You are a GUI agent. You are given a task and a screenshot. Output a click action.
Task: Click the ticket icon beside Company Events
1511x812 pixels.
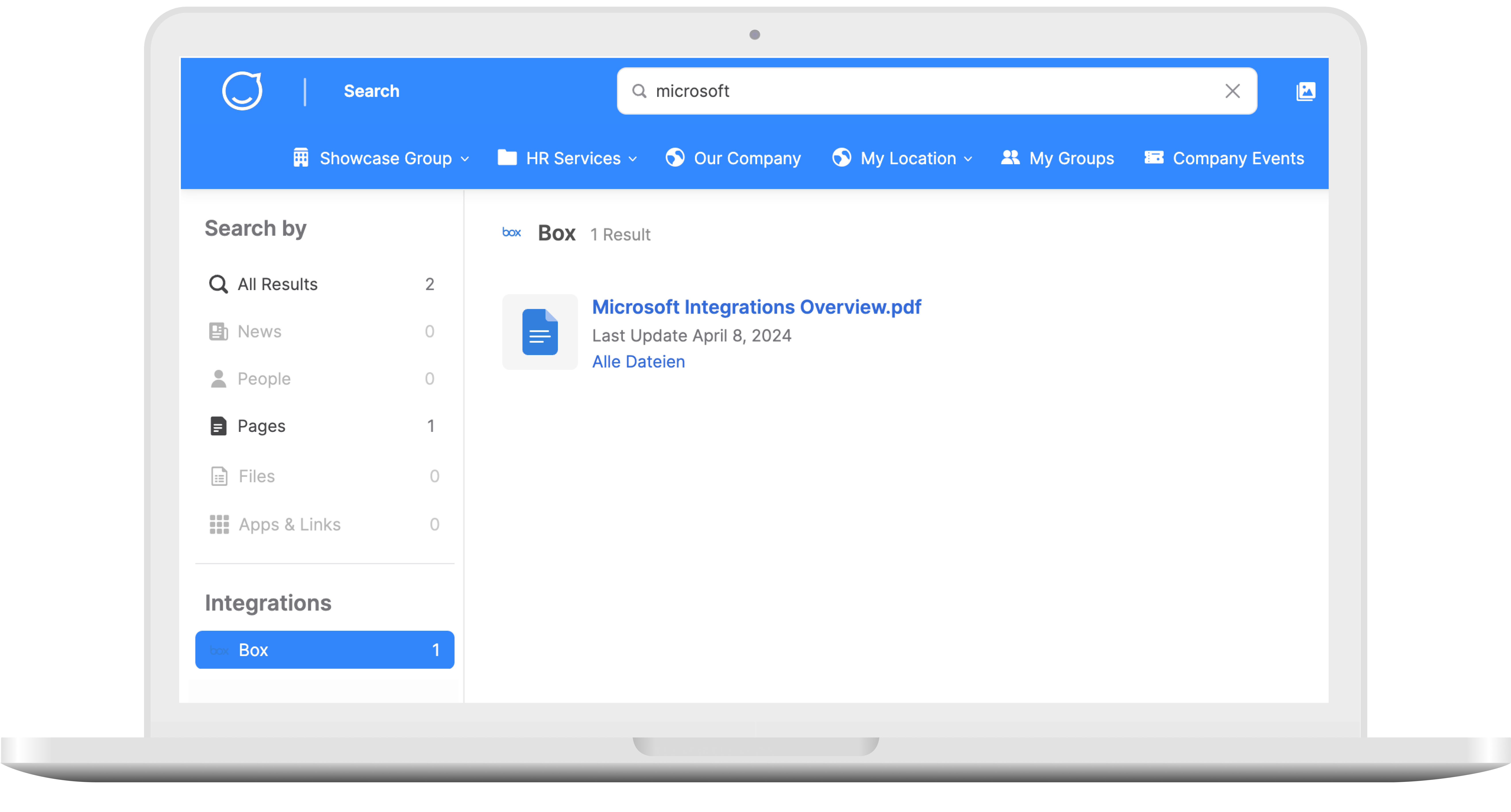point(1154,157)
